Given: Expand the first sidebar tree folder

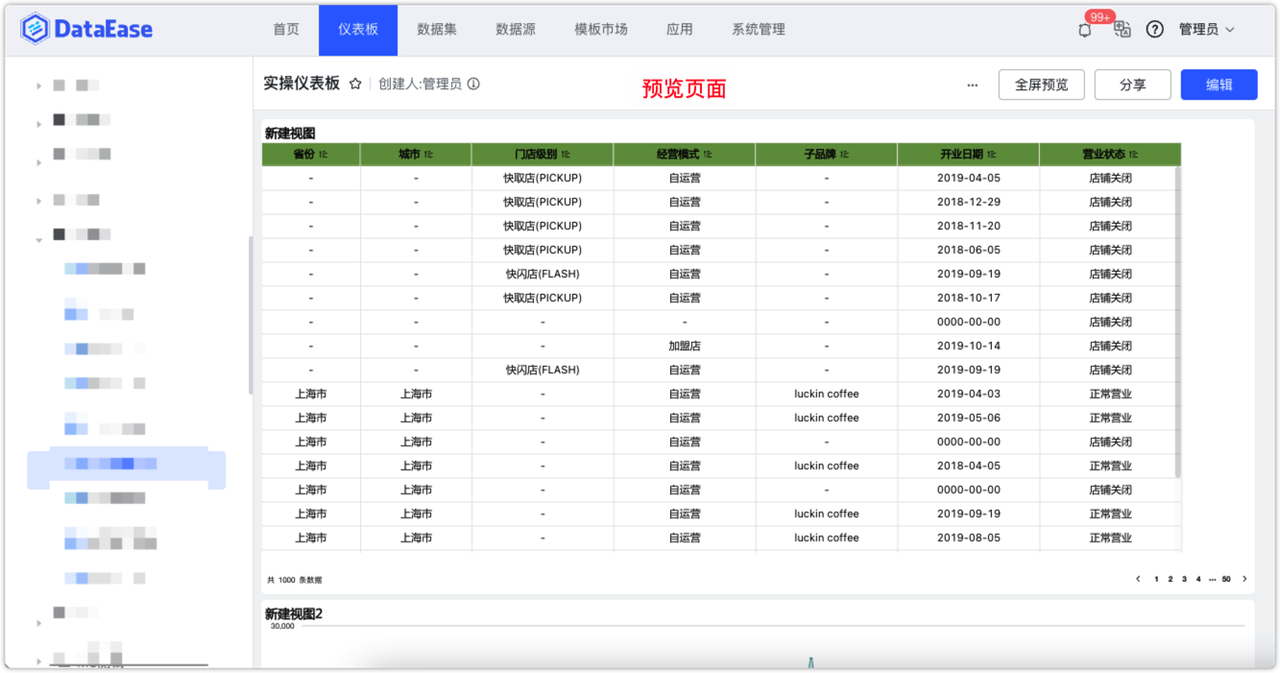Looking at the screenshot, I should pos(39,87).
